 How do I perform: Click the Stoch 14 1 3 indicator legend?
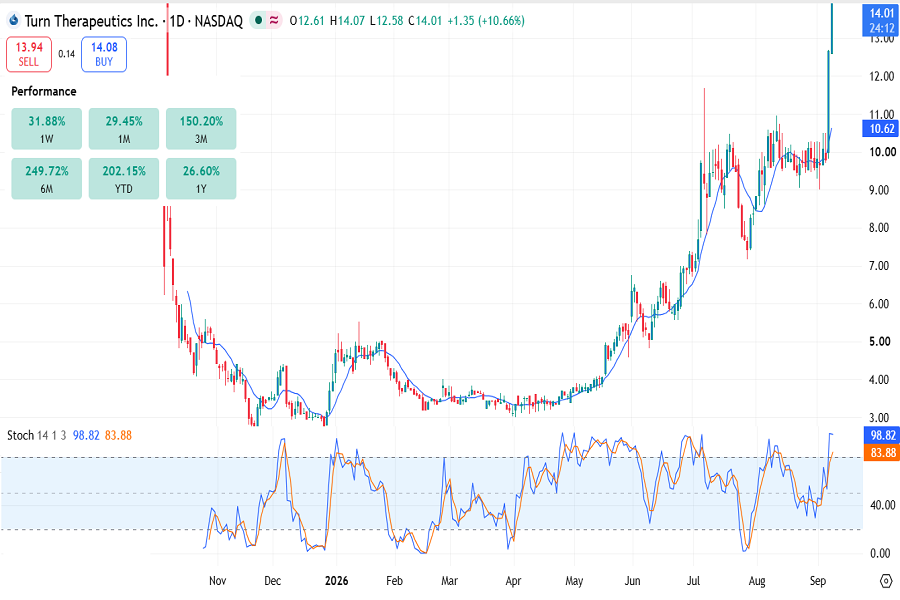click(x=36, y=435)
